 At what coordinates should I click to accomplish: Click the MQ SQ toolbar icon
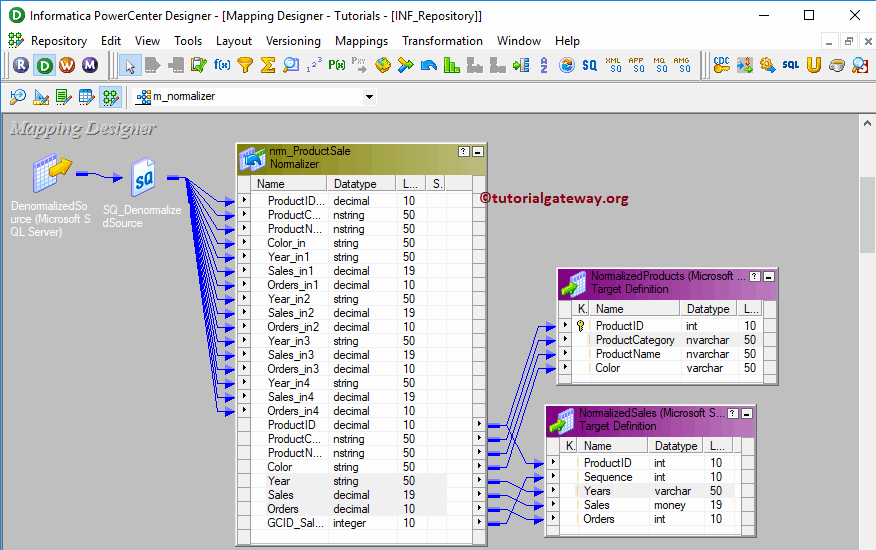[660, 65]
